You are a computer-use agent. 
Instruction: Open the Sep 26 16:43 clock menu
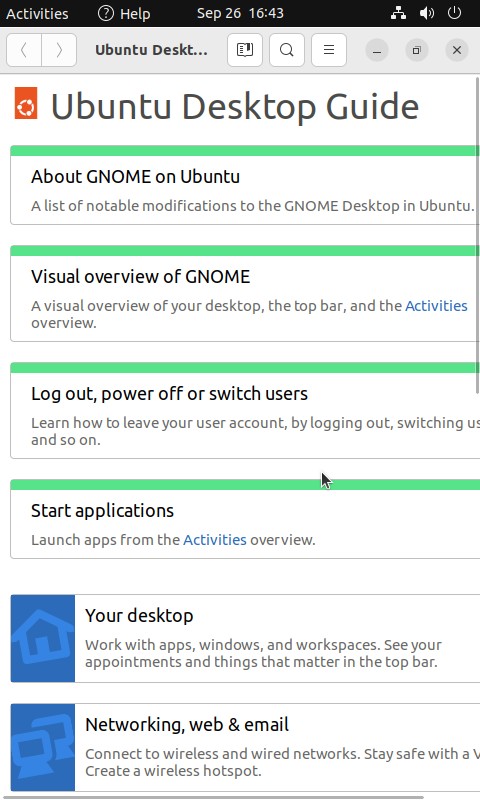240,13
